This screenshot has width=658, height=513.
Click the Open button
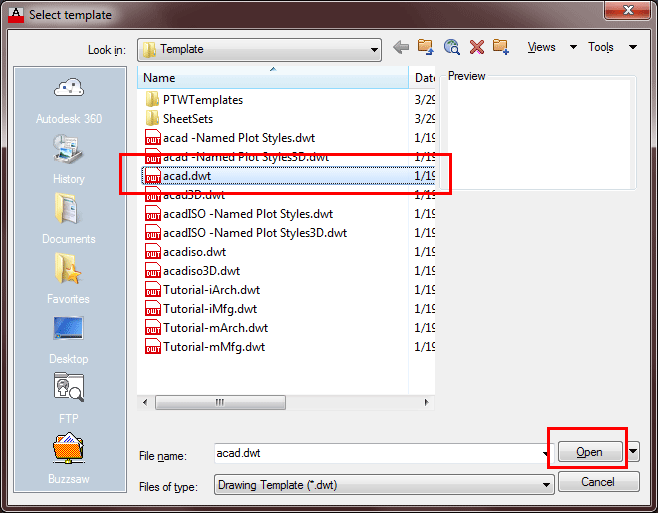(x=590, y=452)
